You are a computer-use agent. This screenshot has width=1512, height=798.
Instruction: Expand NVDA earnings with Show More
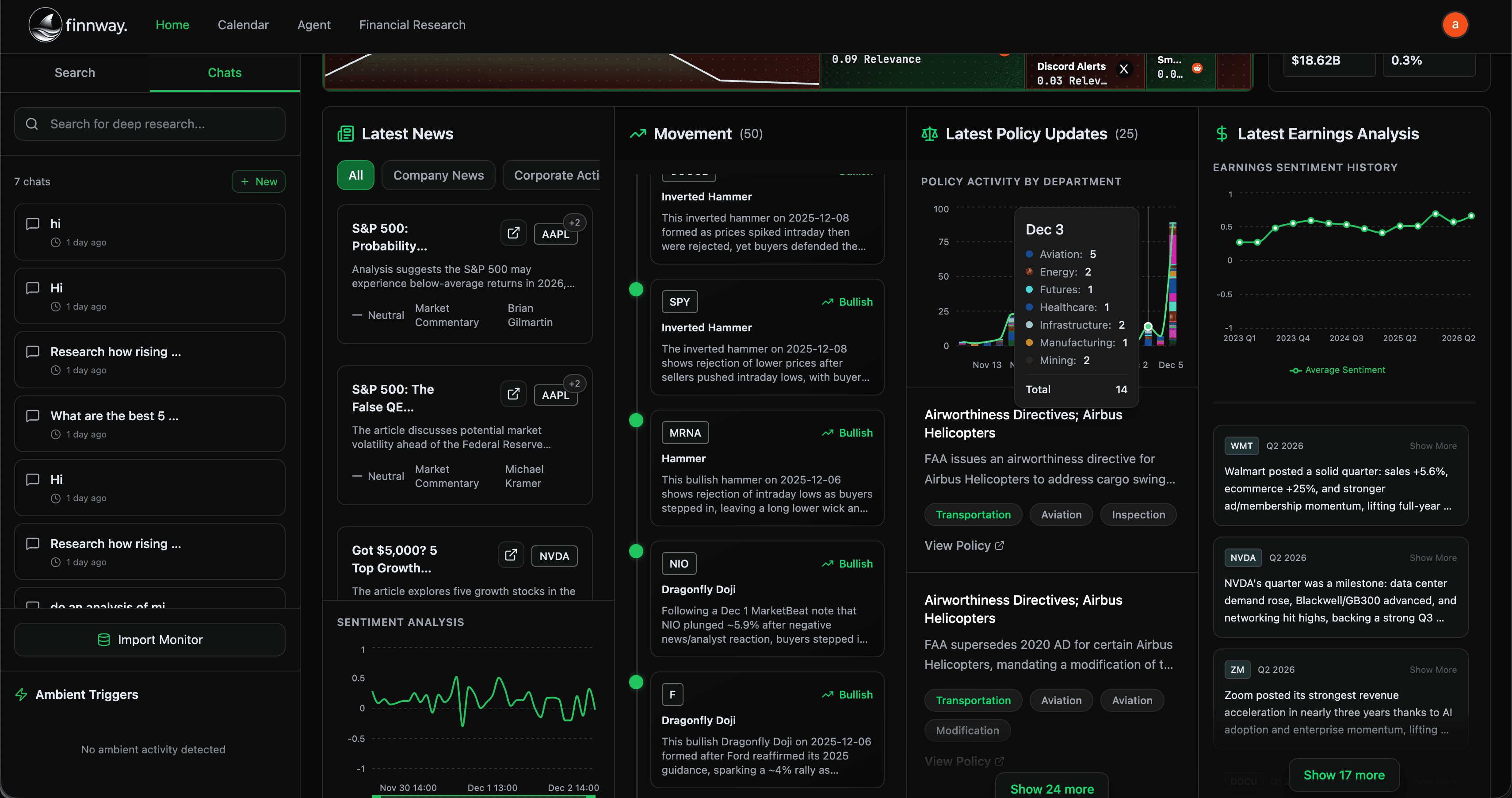pyautogui.click(x=1432, y=558)
